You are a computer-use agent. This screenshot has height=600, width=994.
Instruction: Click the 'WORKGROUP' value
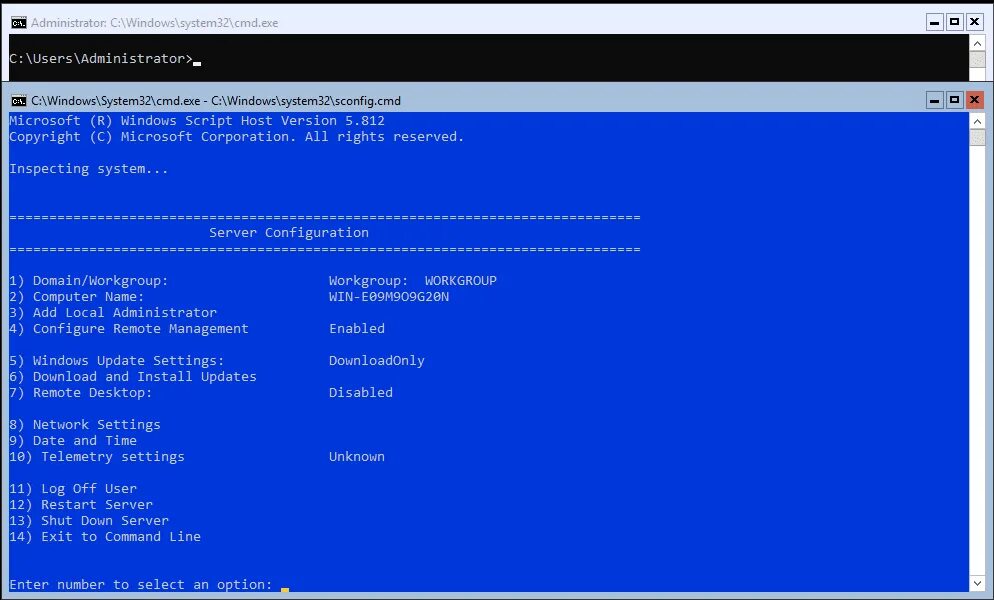click(461, 280)
